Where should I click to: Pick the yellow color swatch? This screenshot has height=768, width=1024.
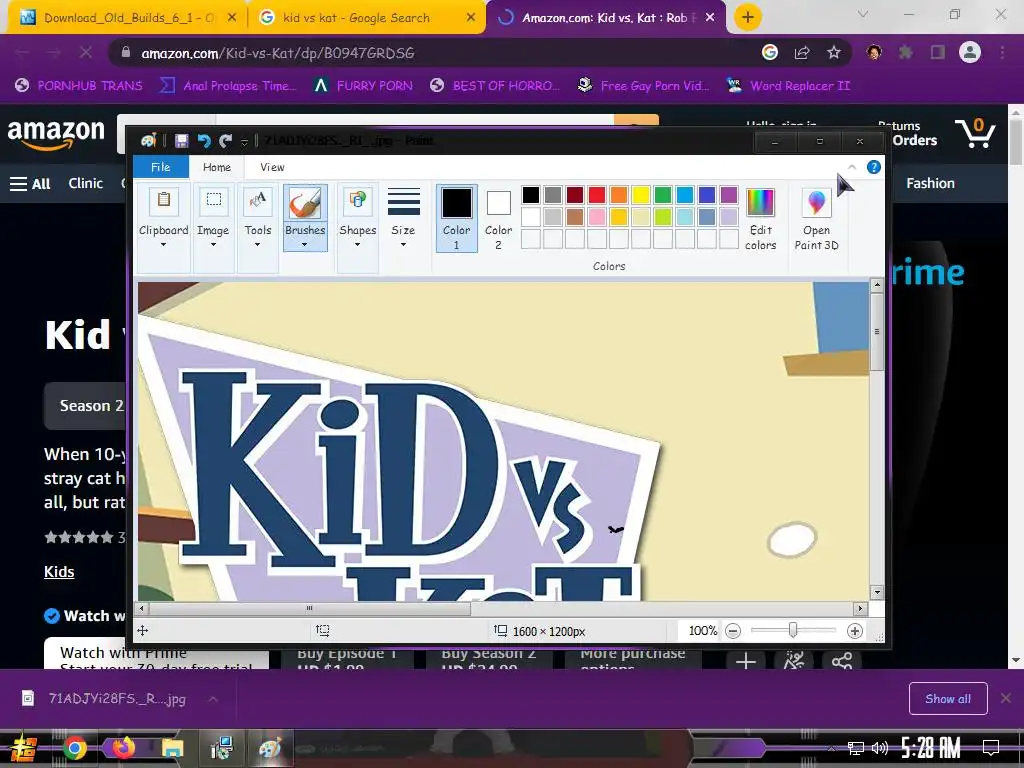click(x=641, y=195)
